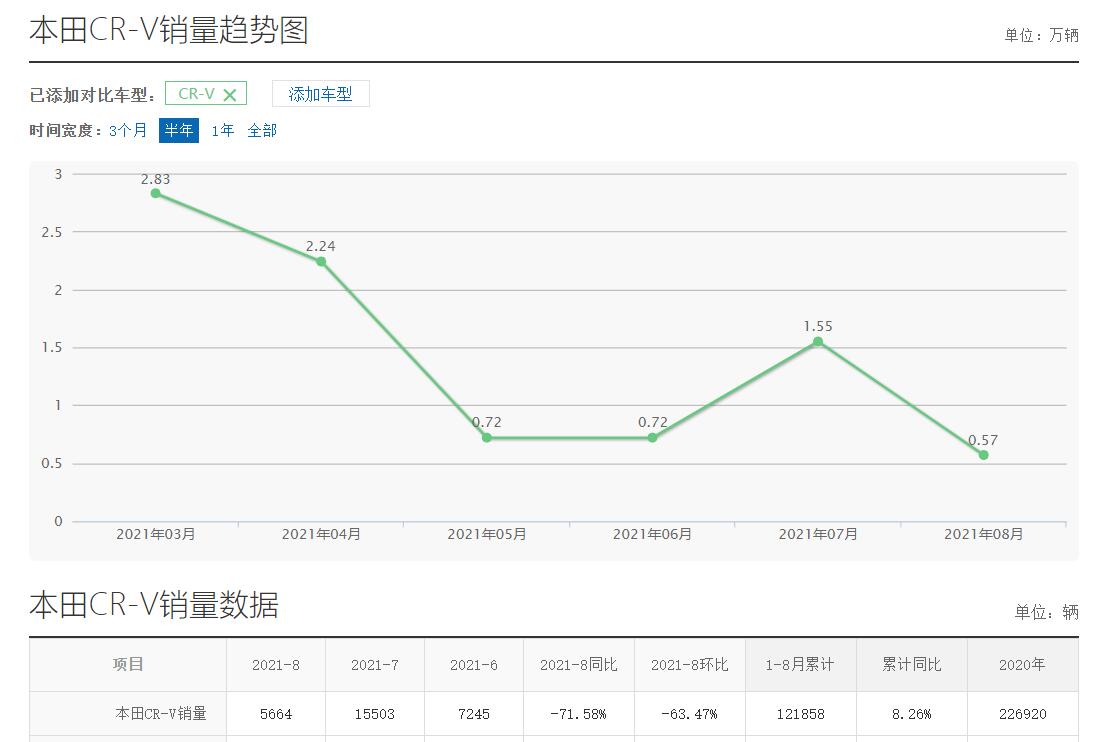Click the 0.72 data point for 2021年06月
1094x742 pixels.
click(652, 438)
